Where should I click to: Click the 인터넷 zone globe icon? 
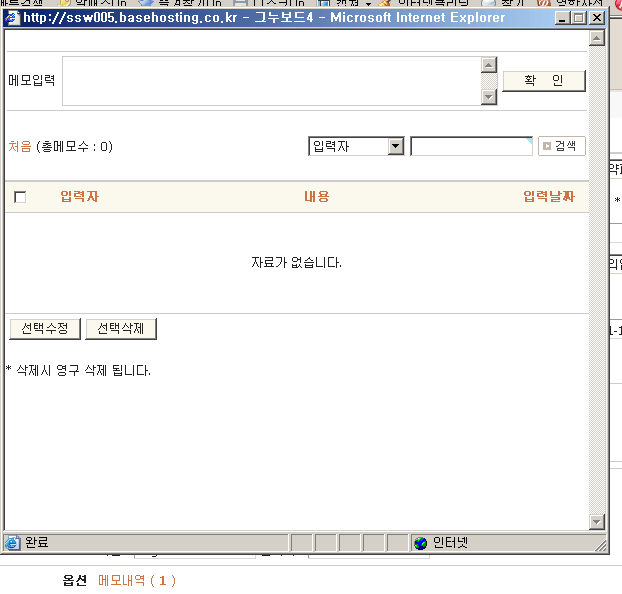point(420,543)
